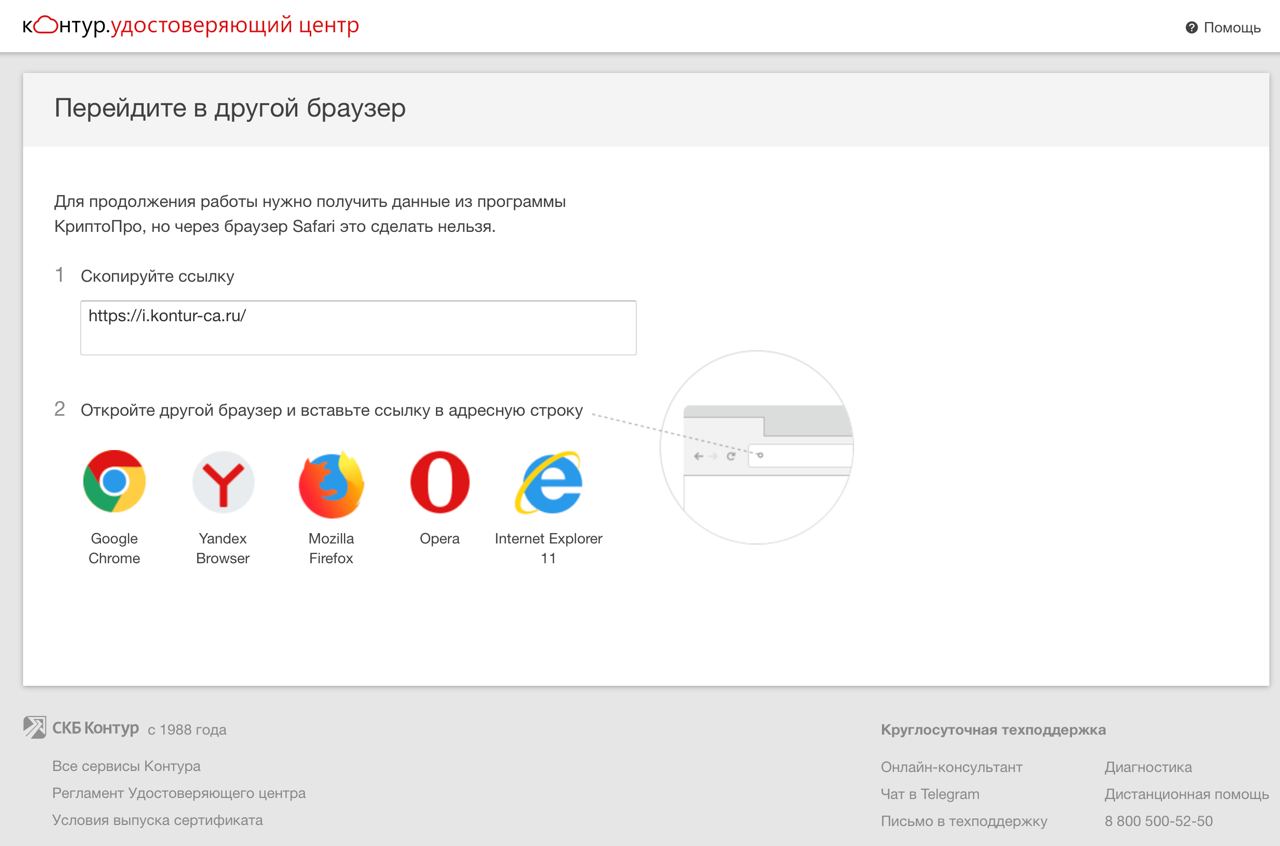Viewport: 1280px width, 846px height.
Task: Click the Opera browser icon
Action: coord(440,482)
